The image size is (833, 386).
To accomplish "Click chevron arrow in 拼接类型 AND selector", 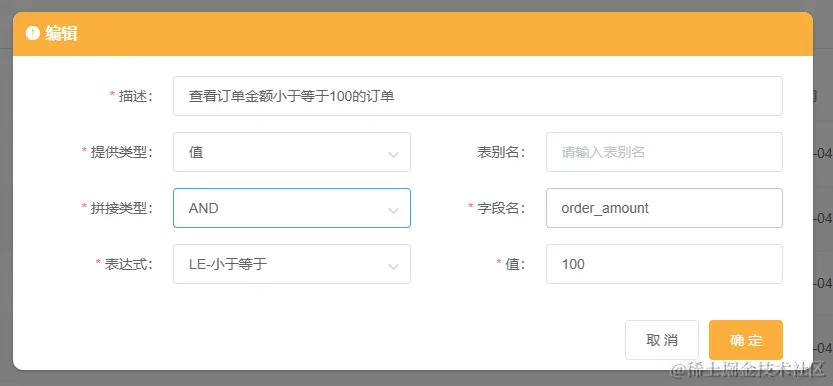I will [x=393, y=210].
